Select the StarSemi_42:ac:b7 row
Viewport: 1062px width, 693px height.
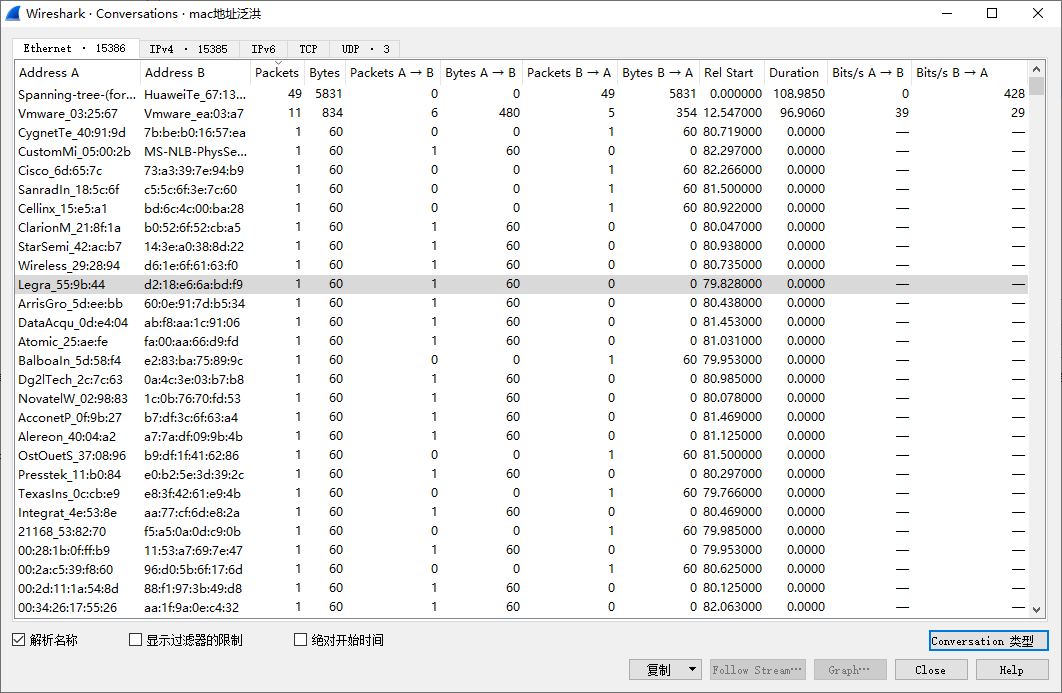521,246
